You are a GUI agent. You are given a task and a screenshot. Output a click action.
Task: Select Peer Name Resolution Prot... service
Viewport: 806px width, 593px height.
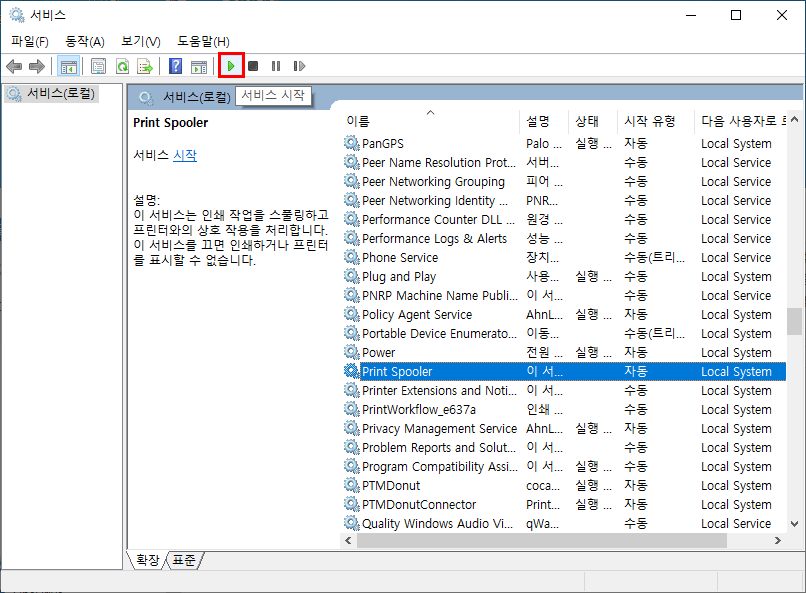pos(564,162)
